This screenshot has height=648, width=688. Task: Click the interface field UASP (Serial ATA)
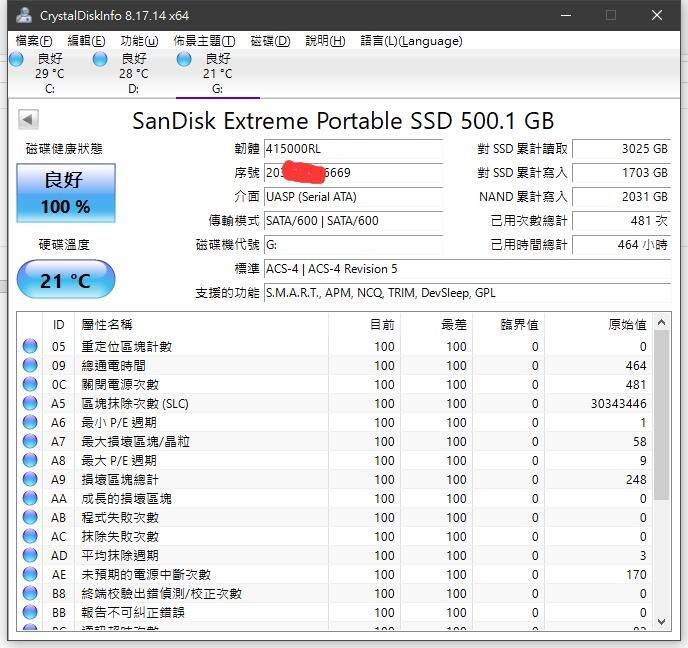[x=354, y=197]
